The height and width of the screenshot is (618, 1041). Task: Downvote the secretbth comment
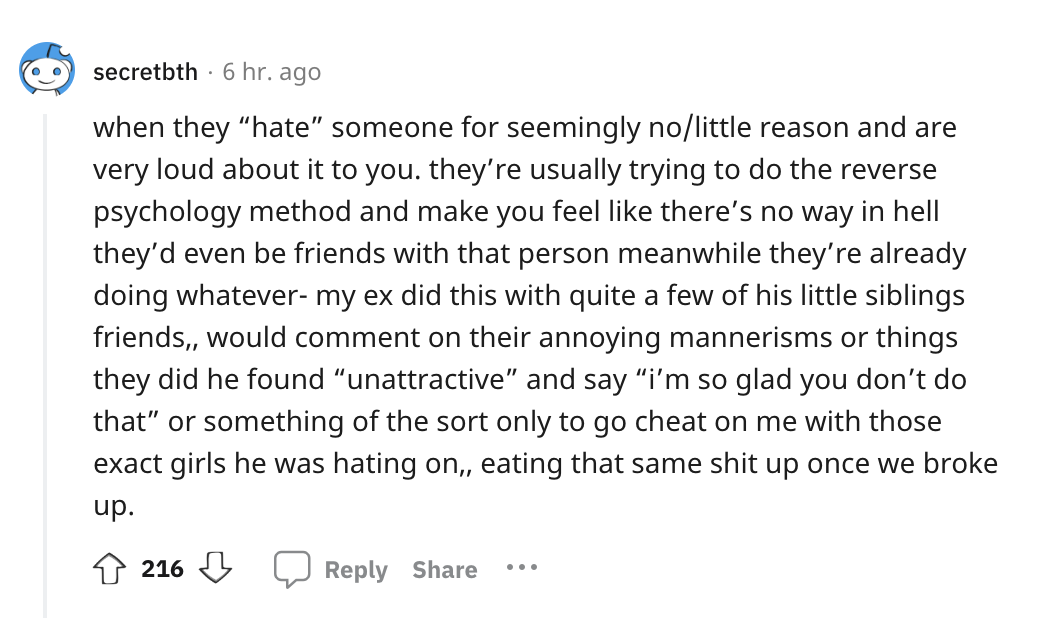(215, 569)
